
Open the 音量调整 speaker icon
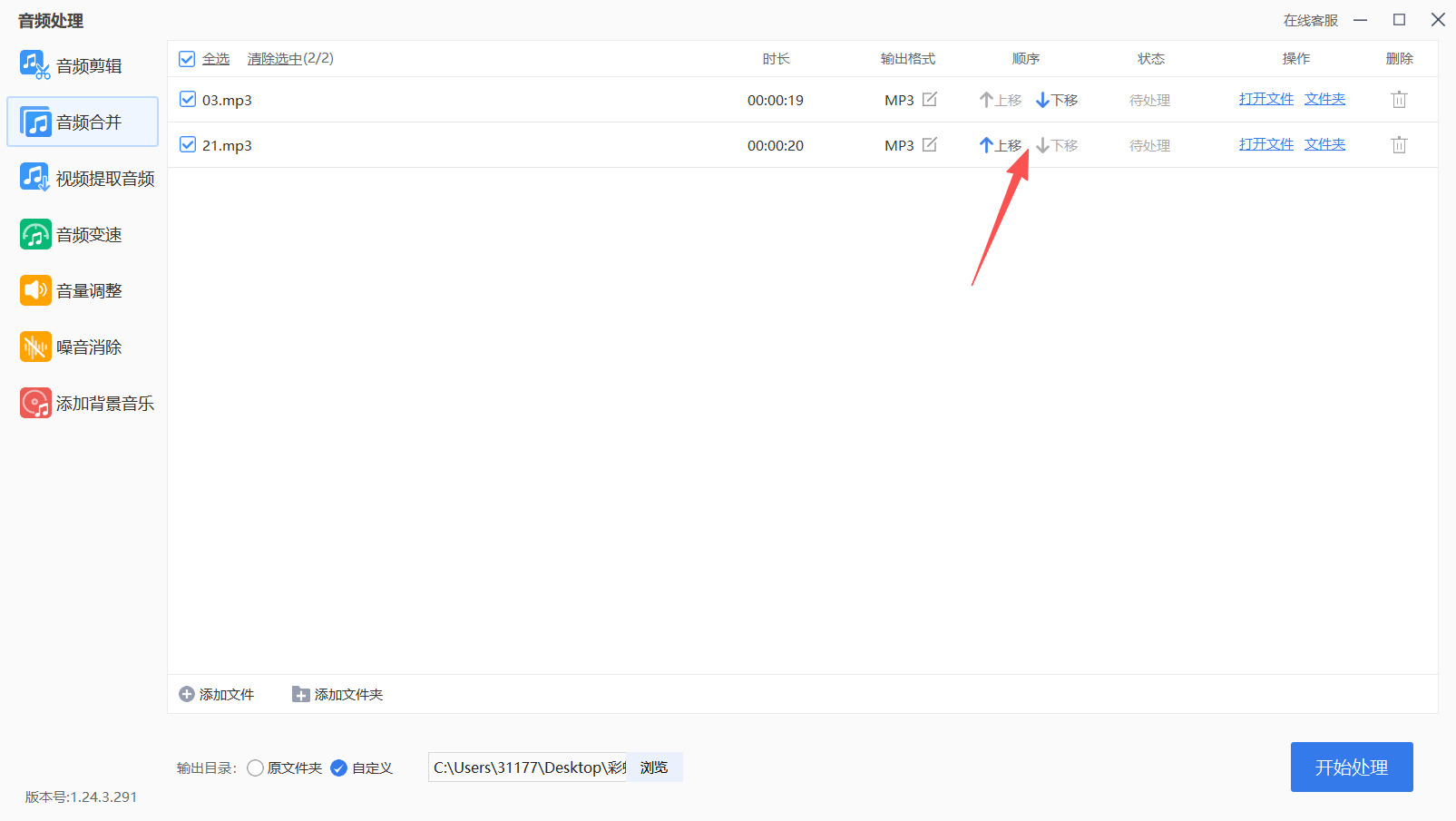[x=35, y=290]
